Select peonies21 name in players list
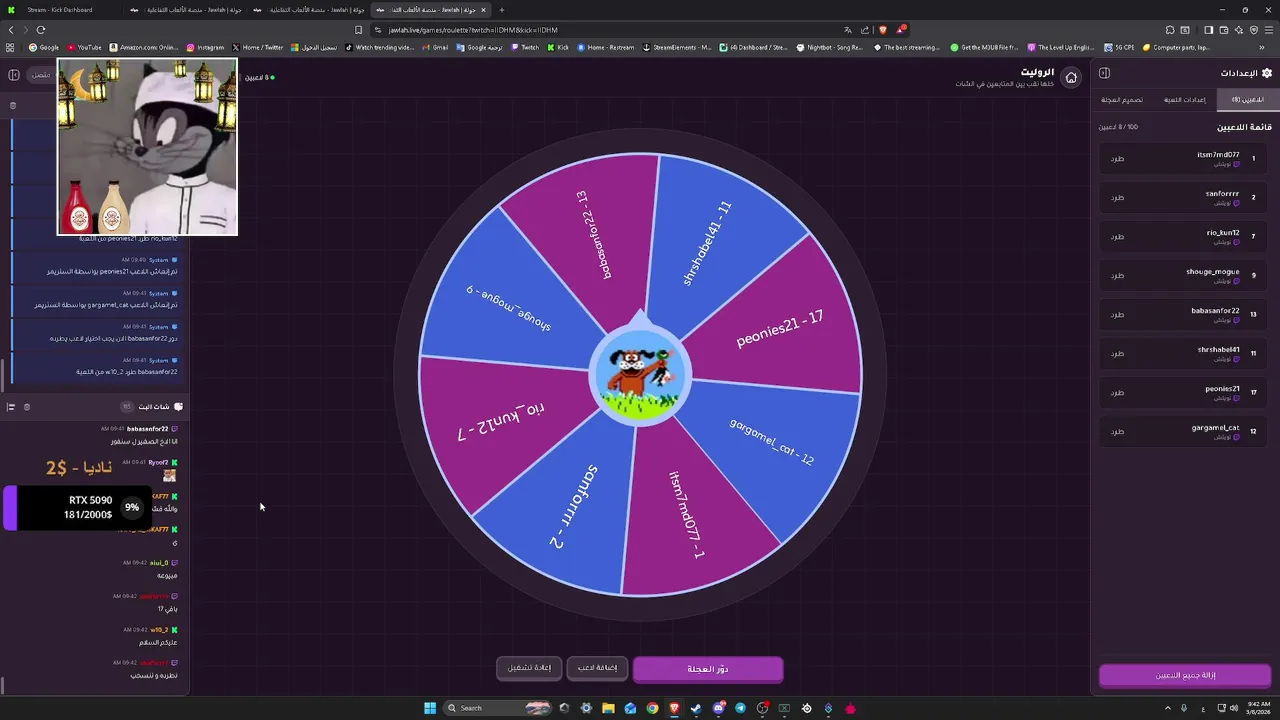Viewport: 1280px width, 720px height. coord(1222,388)
